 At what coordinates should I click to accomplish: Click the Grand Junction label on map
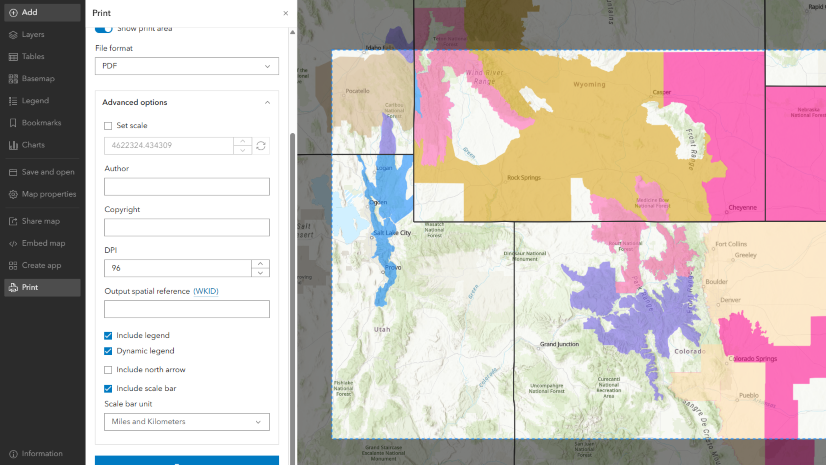pos(559,344)
